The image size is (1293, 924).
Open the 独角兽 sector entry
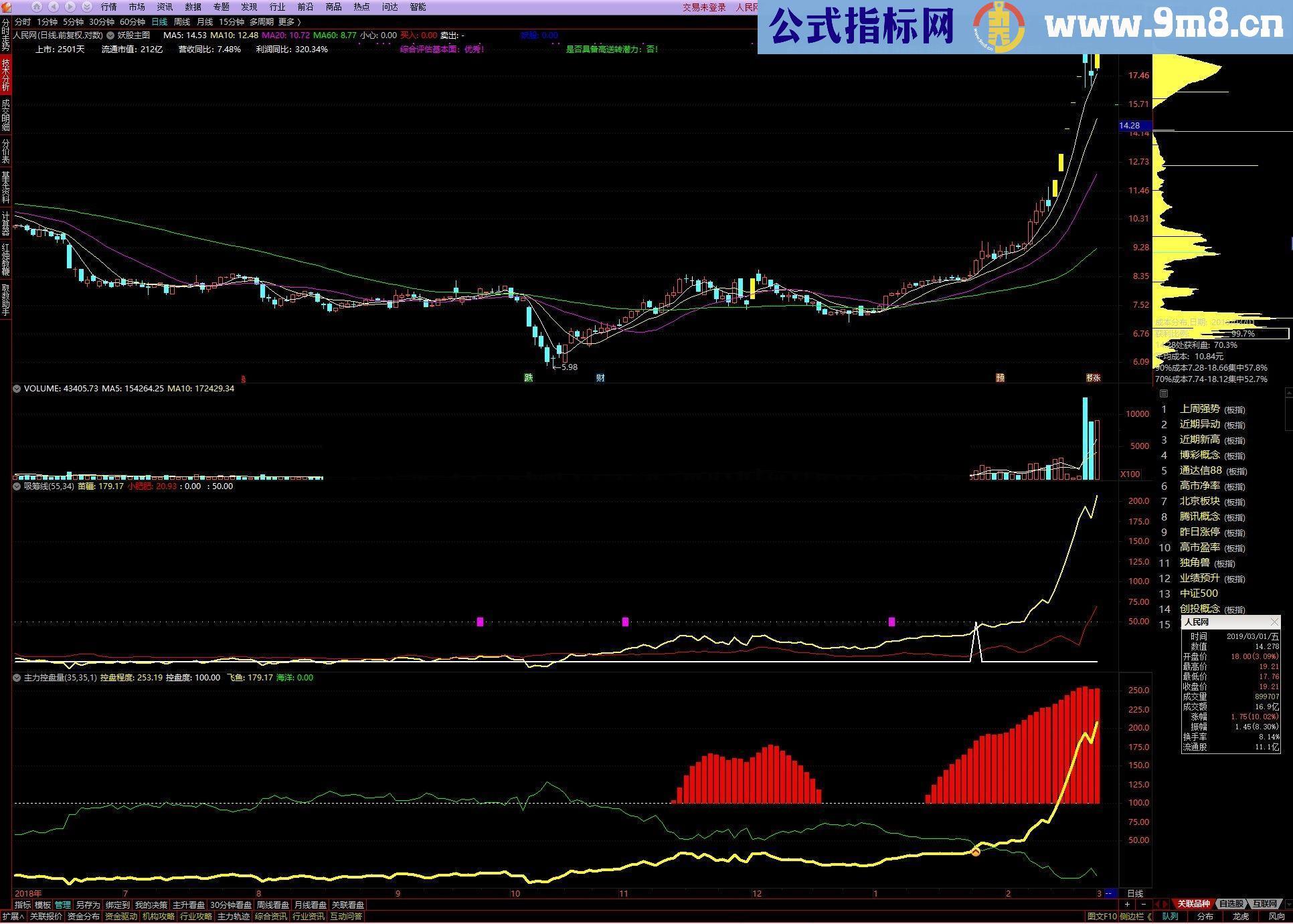click(1195, 563)
